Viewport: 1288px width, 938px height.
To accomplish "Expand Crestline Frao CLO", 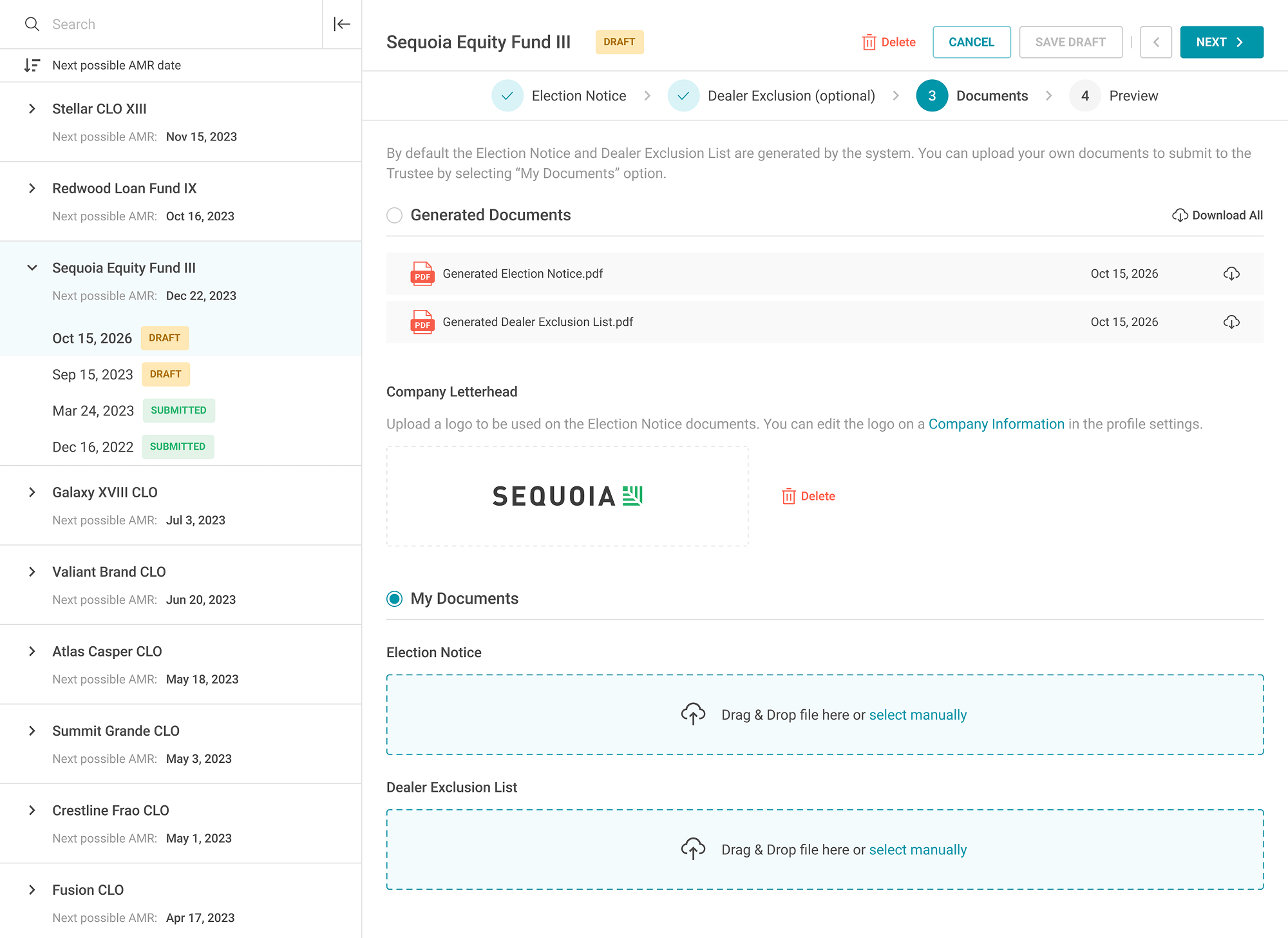I will tap(32, 810).
